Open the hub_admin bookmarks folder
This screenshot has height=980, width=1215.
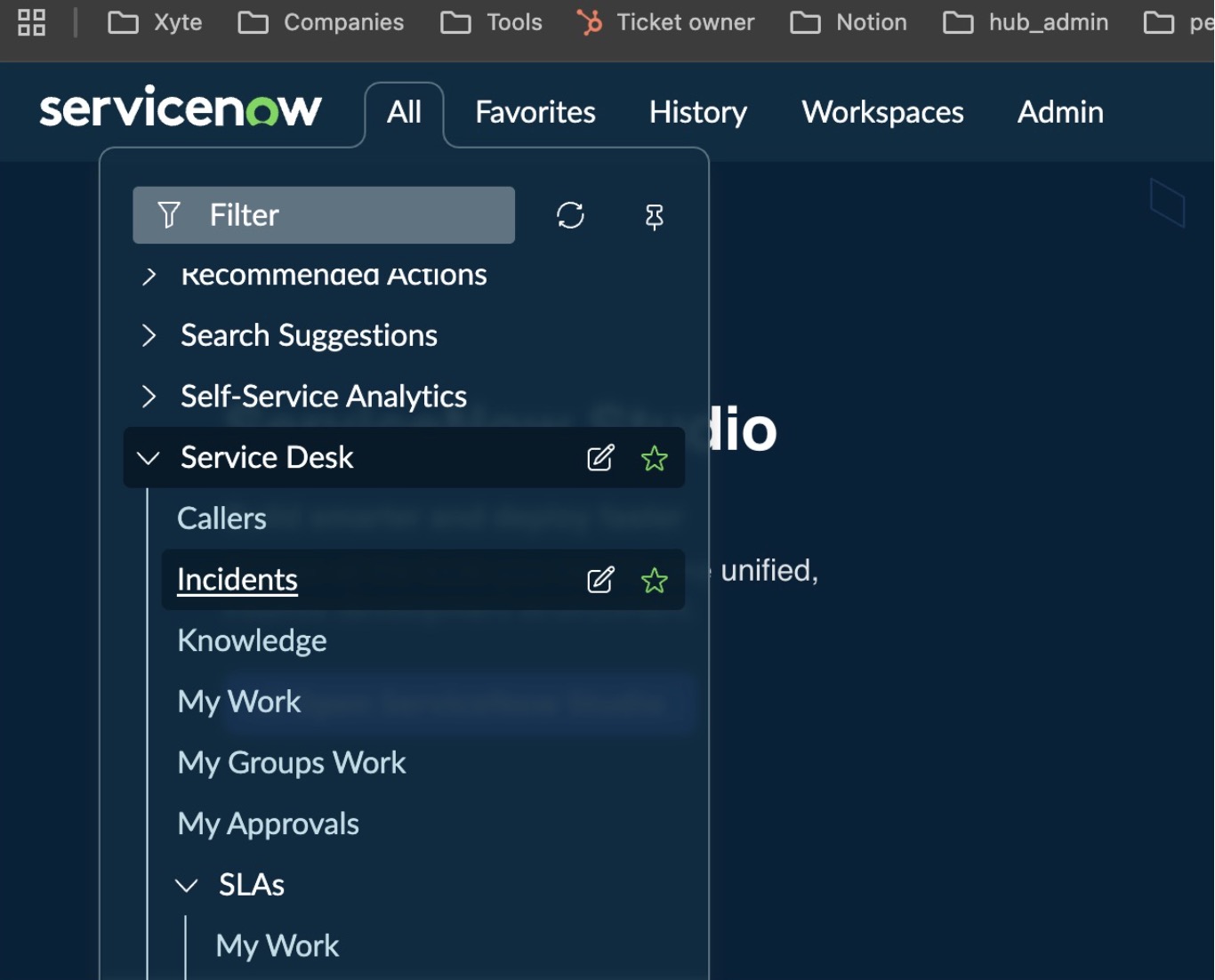[x=1026, y=22]
